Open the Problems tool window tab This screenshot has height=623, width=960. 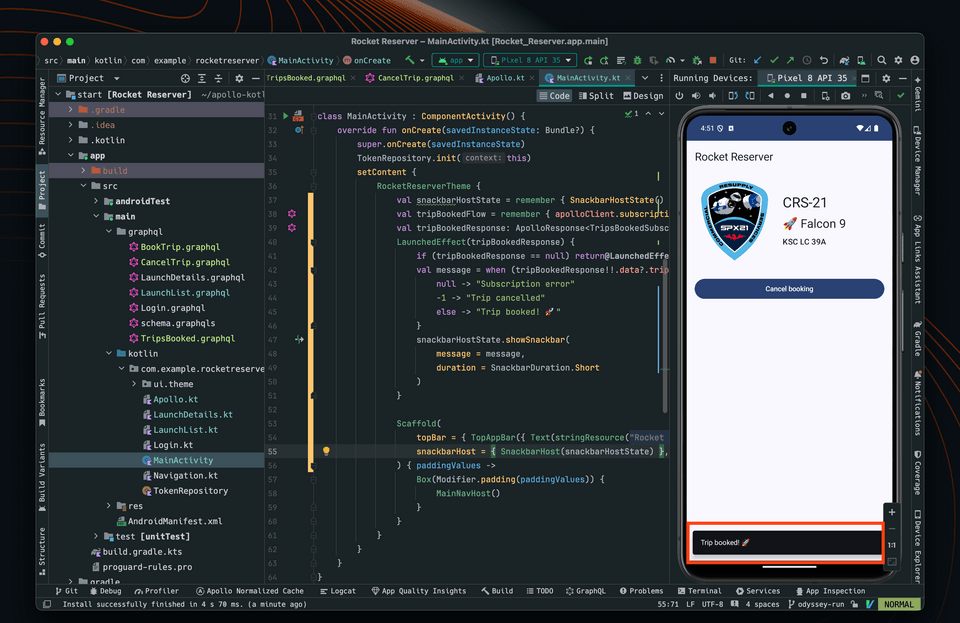(641, 591)
